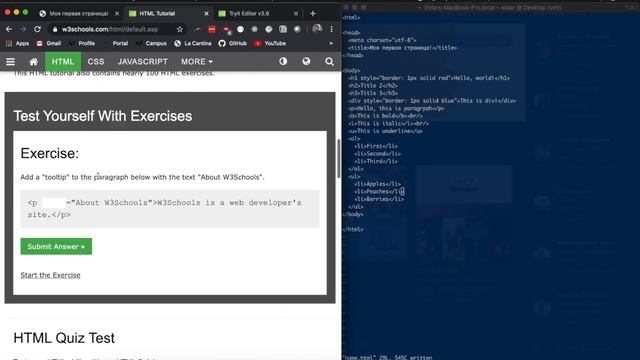Image resolution: width=640 pixels, height=360 pixels.
Task: Reload the page in Chrome
Action: tap(37, 29)
